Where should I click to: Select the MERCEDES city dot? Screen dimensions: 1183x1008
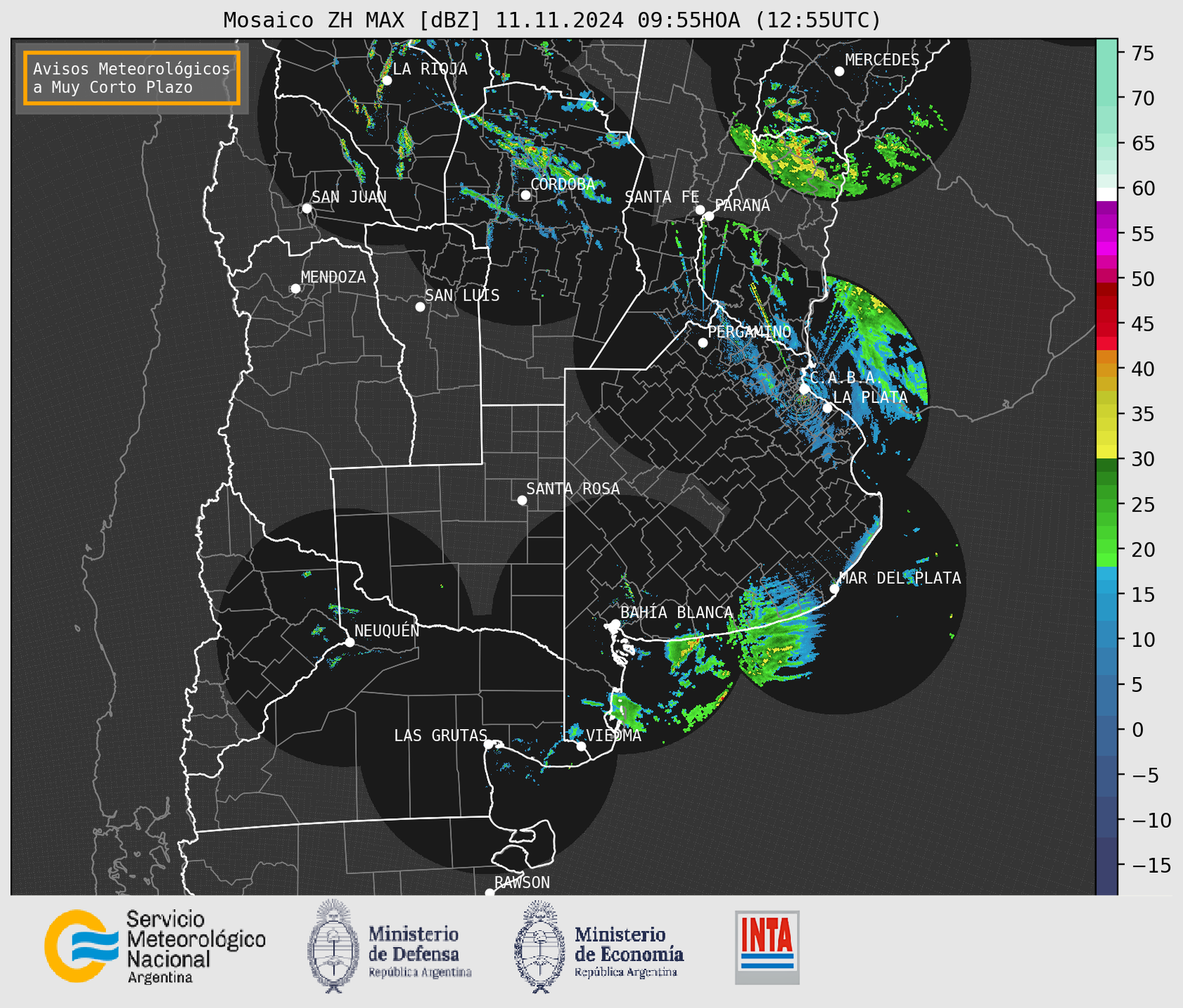point(839,71)
